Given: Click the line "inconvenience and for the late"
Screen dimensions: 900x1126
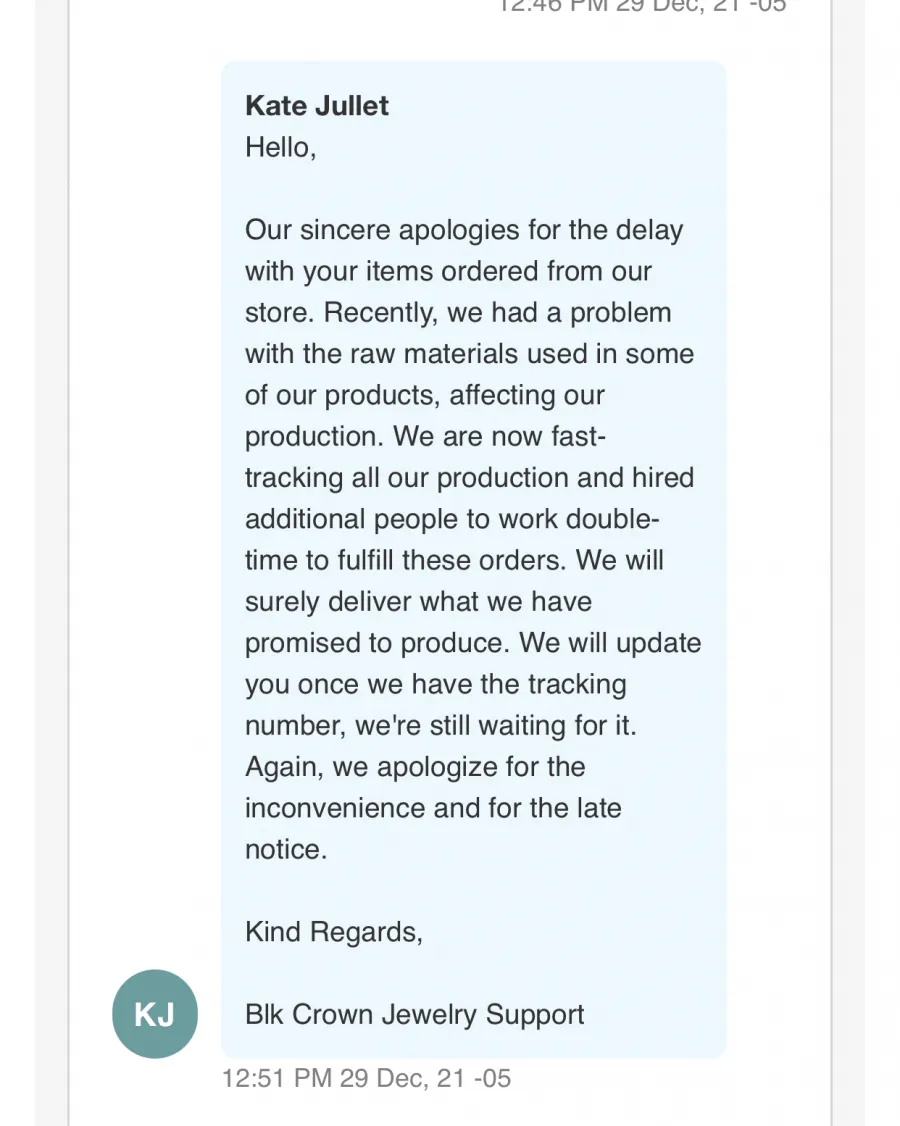Looking at the screenshot, I should point(433,809).
